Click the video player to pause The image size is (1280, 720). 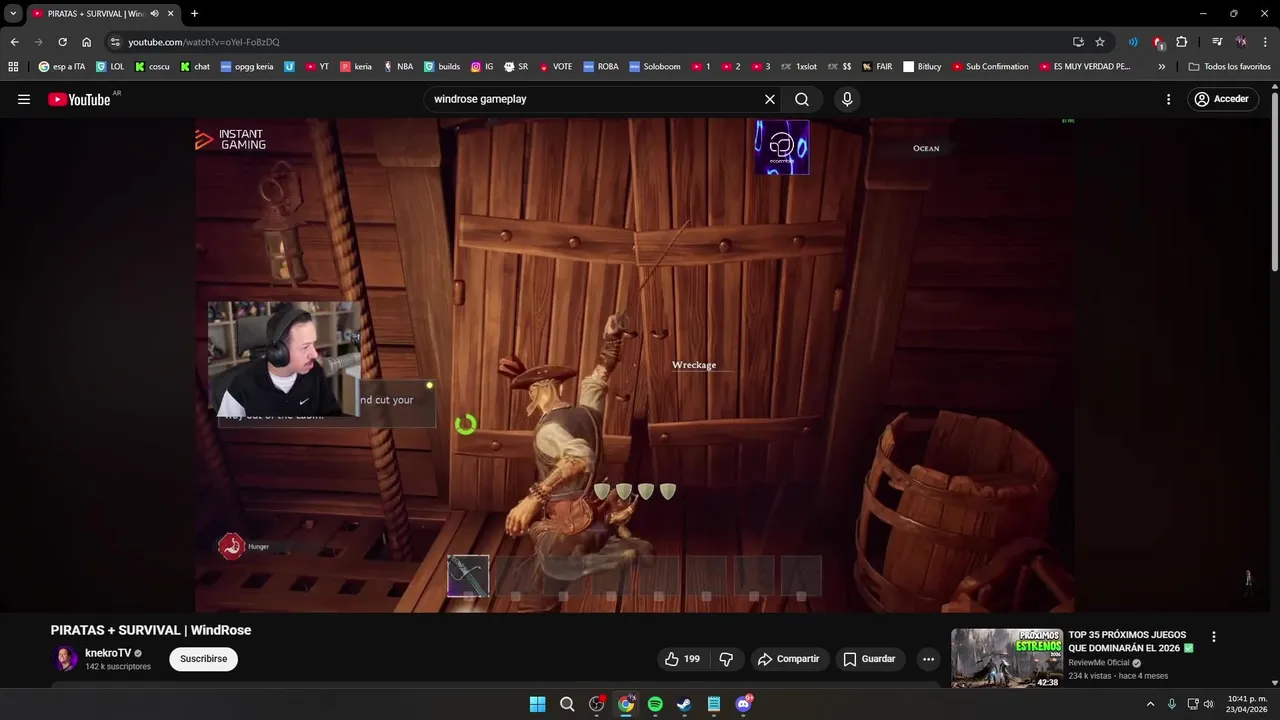(x=636, y=365)
